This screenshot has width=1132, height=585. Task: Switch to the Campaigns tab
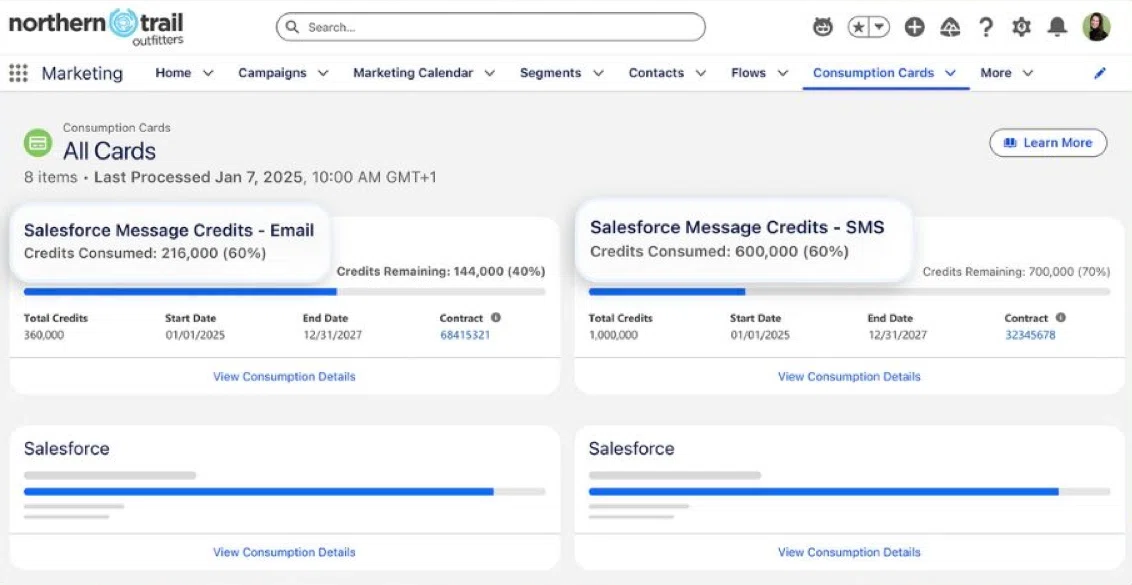(272, 73)
